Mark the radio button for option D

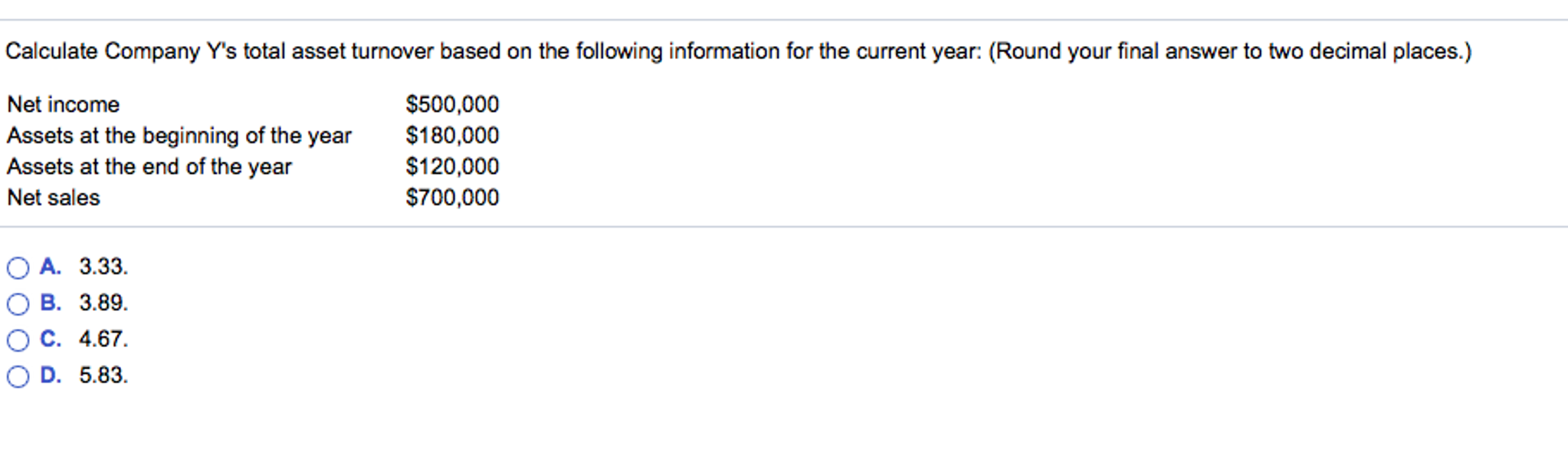[18, 376]
